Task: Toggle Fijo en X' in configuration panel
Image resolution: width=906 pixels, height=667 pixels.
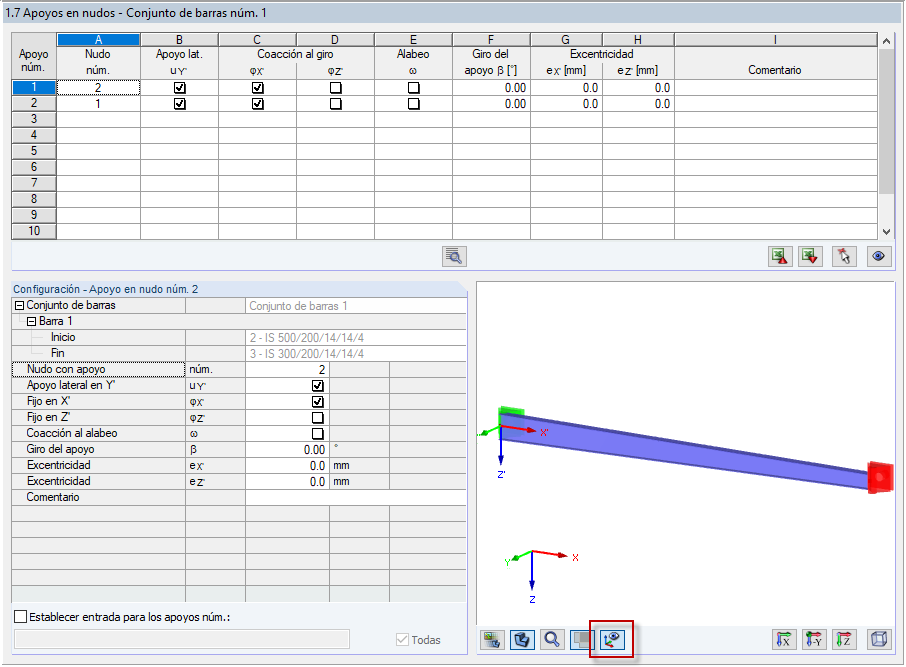Action: click(x=318, y=402)
